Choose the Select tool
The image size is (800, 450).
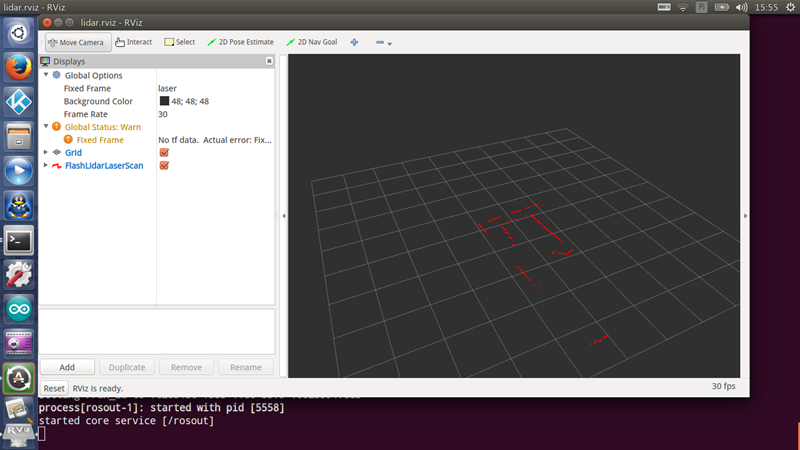tap(180, 42)
